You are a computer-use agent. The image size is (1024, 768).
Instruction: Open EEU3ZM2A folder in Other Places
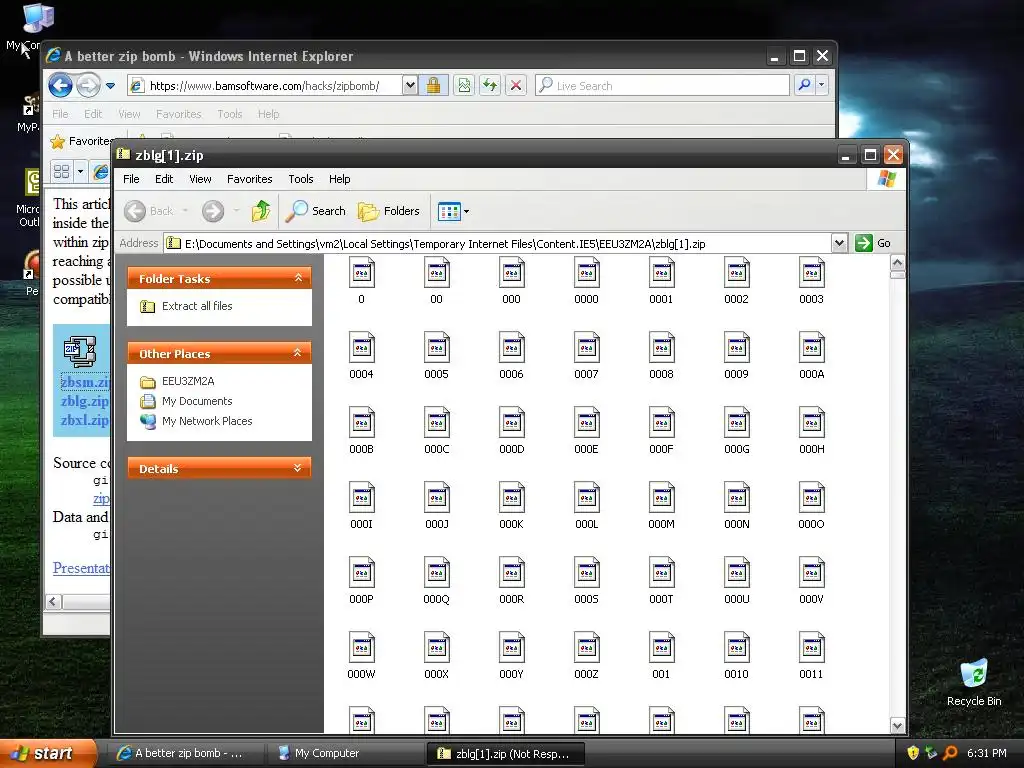(187, 381)
